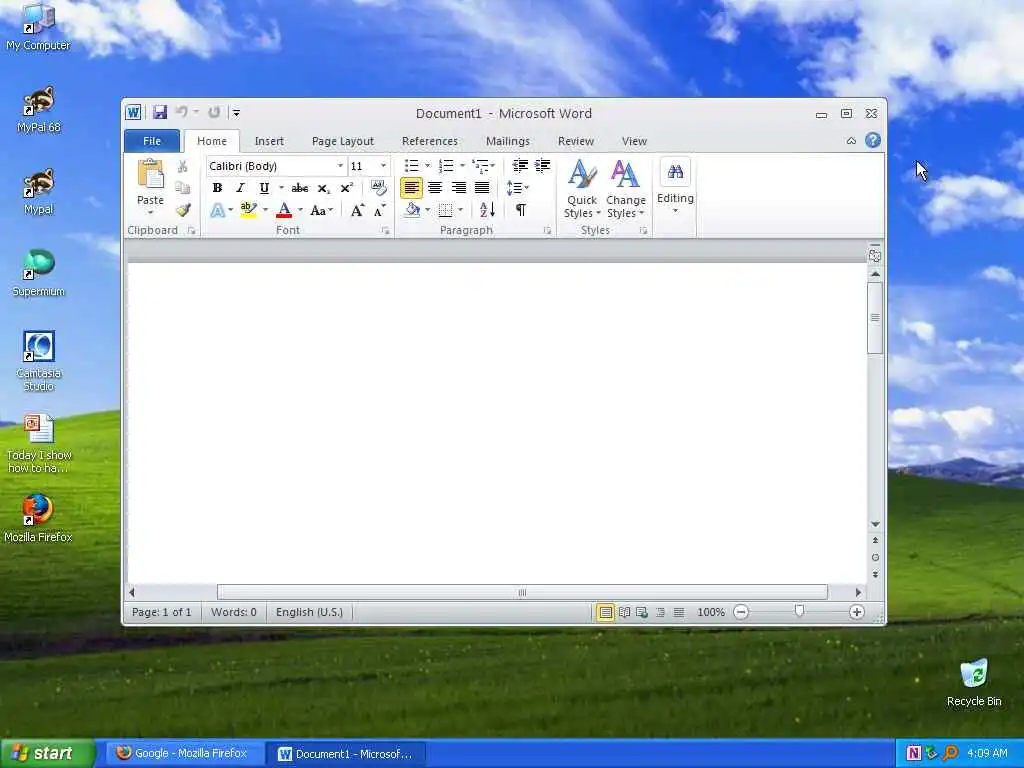Open Change Styles menu
Image resolution: width=1024 pixels, height=768 pixels.
click(x=625, y=189)
